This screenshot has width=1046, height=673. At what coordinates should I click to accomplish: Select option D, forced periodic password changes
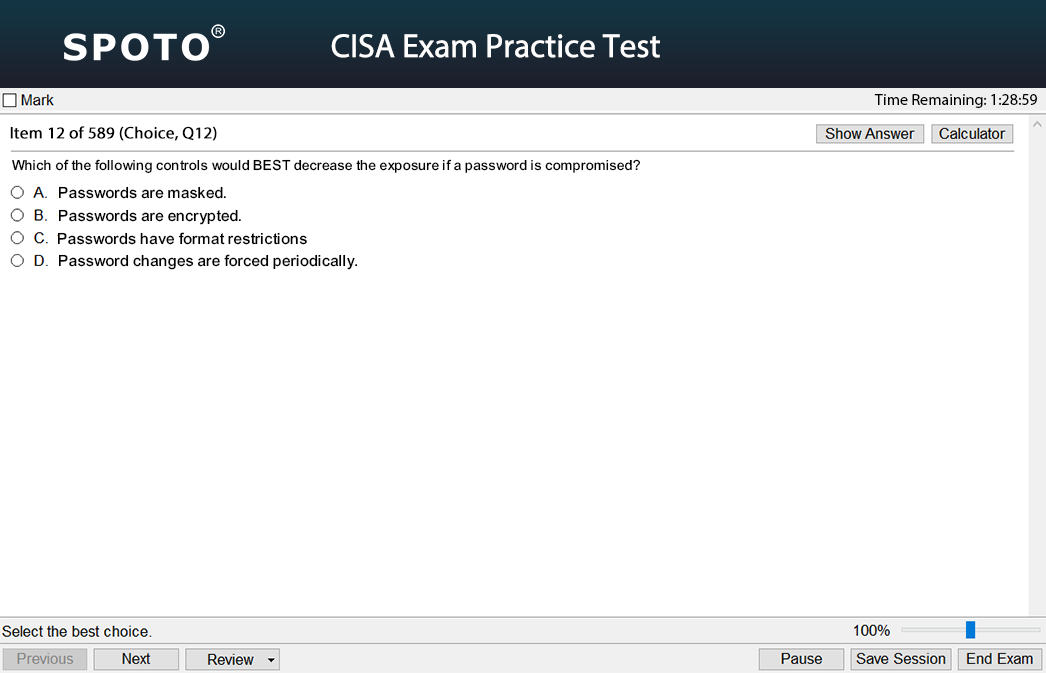coord(17,261)
